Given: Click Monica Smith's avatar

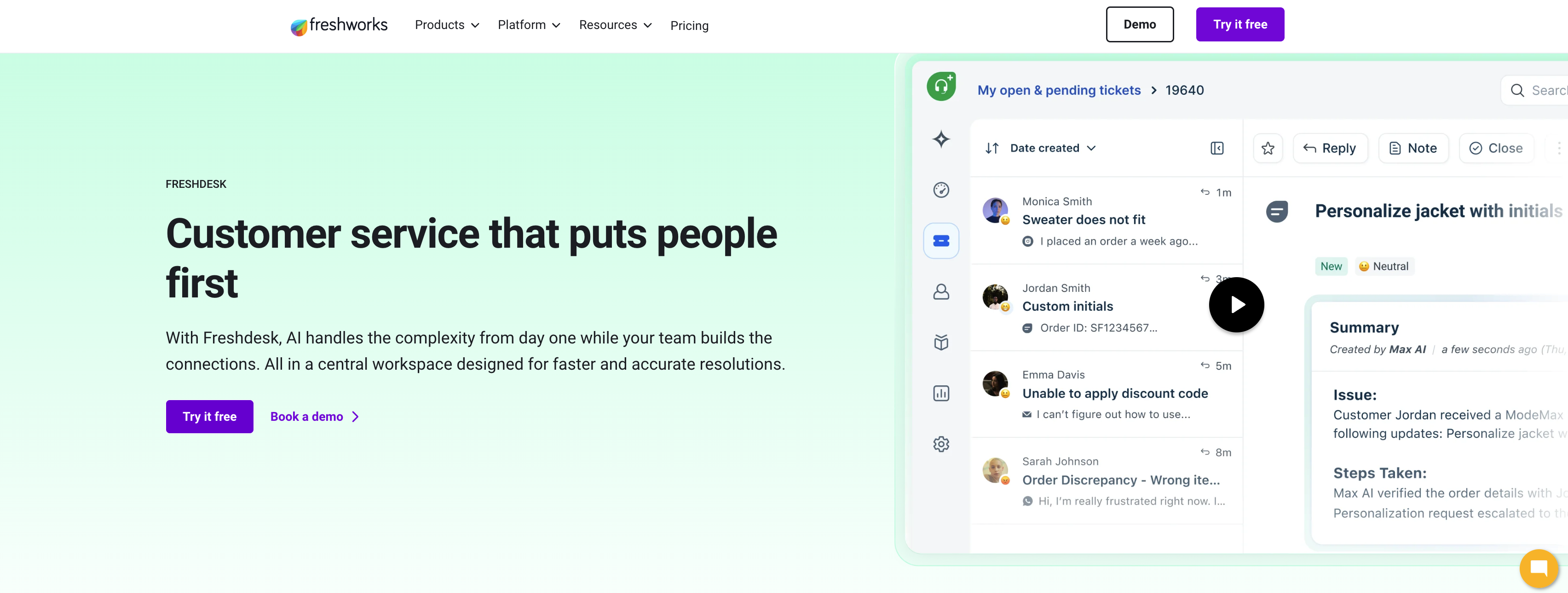Looking at the screenshot, I should click(995, 210).
